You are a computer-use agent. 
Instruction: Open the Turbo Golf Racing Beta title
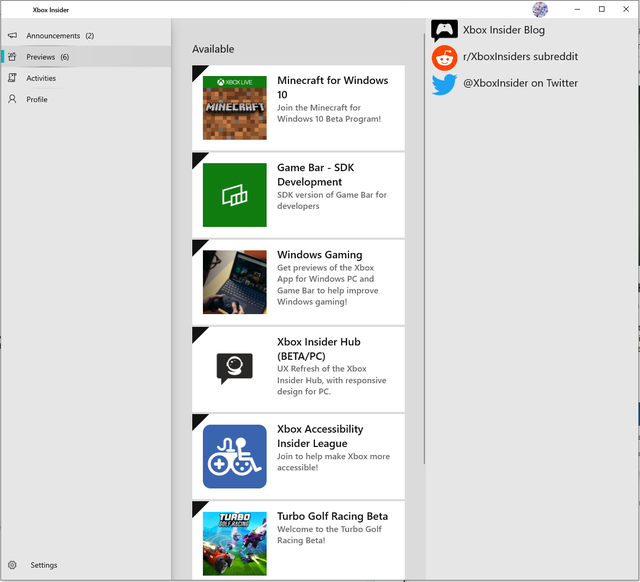(x=333, y=516)
